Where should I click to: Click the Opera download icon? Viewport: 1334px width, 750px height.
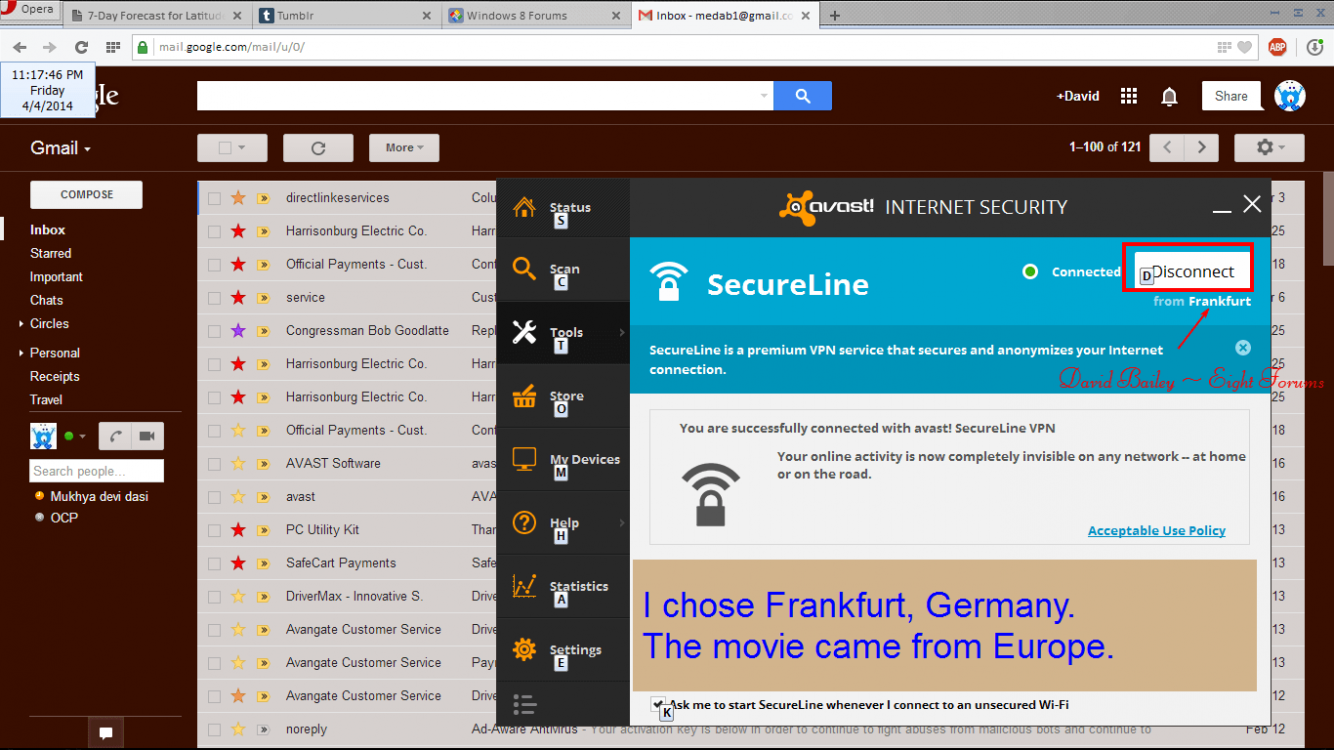pyautogui.click(x=1316, y=47)
